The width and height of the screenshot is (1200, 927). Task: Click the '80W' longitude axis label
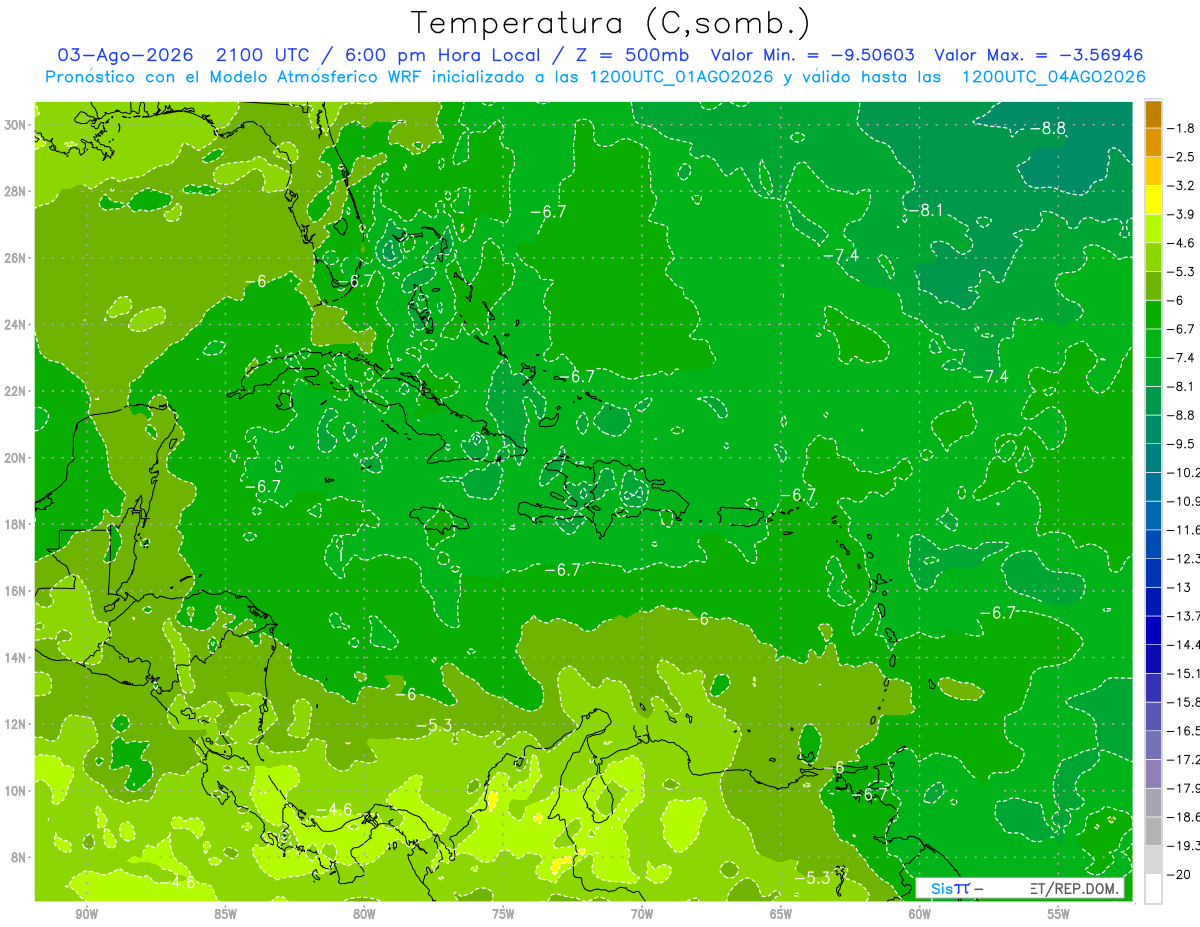pos(364,914)
